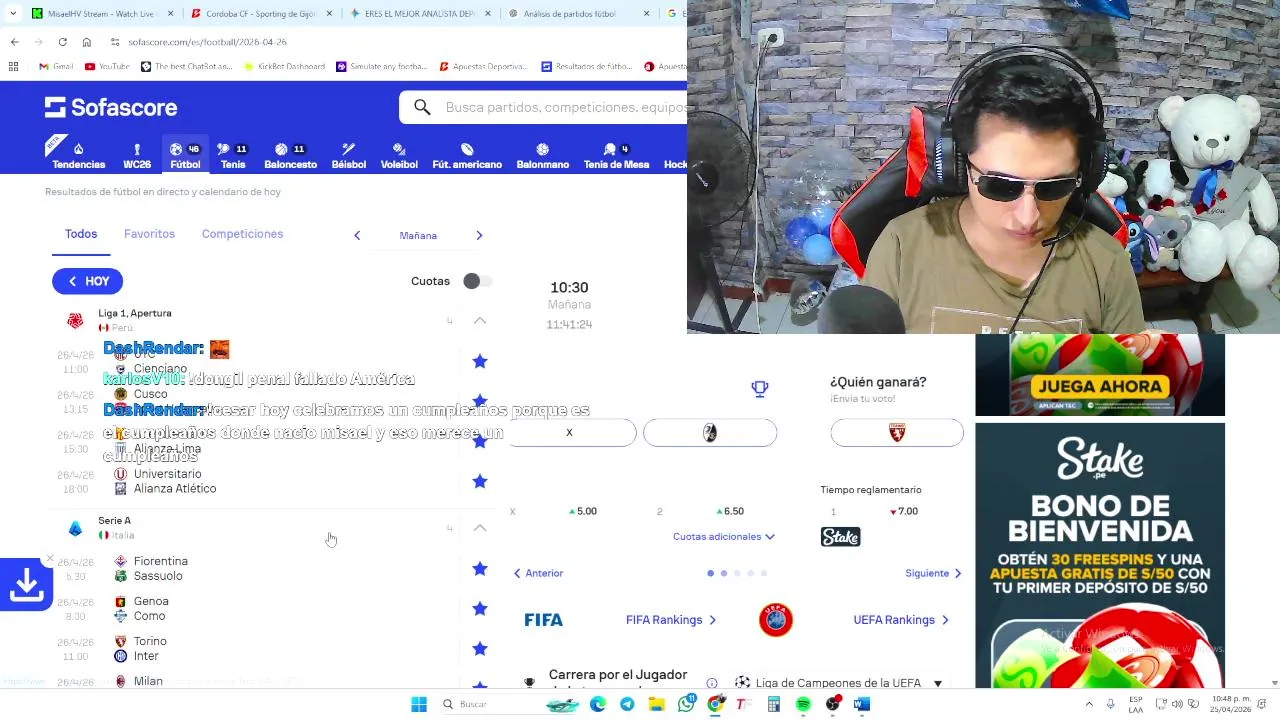Click the Sofascore logo

111,107
